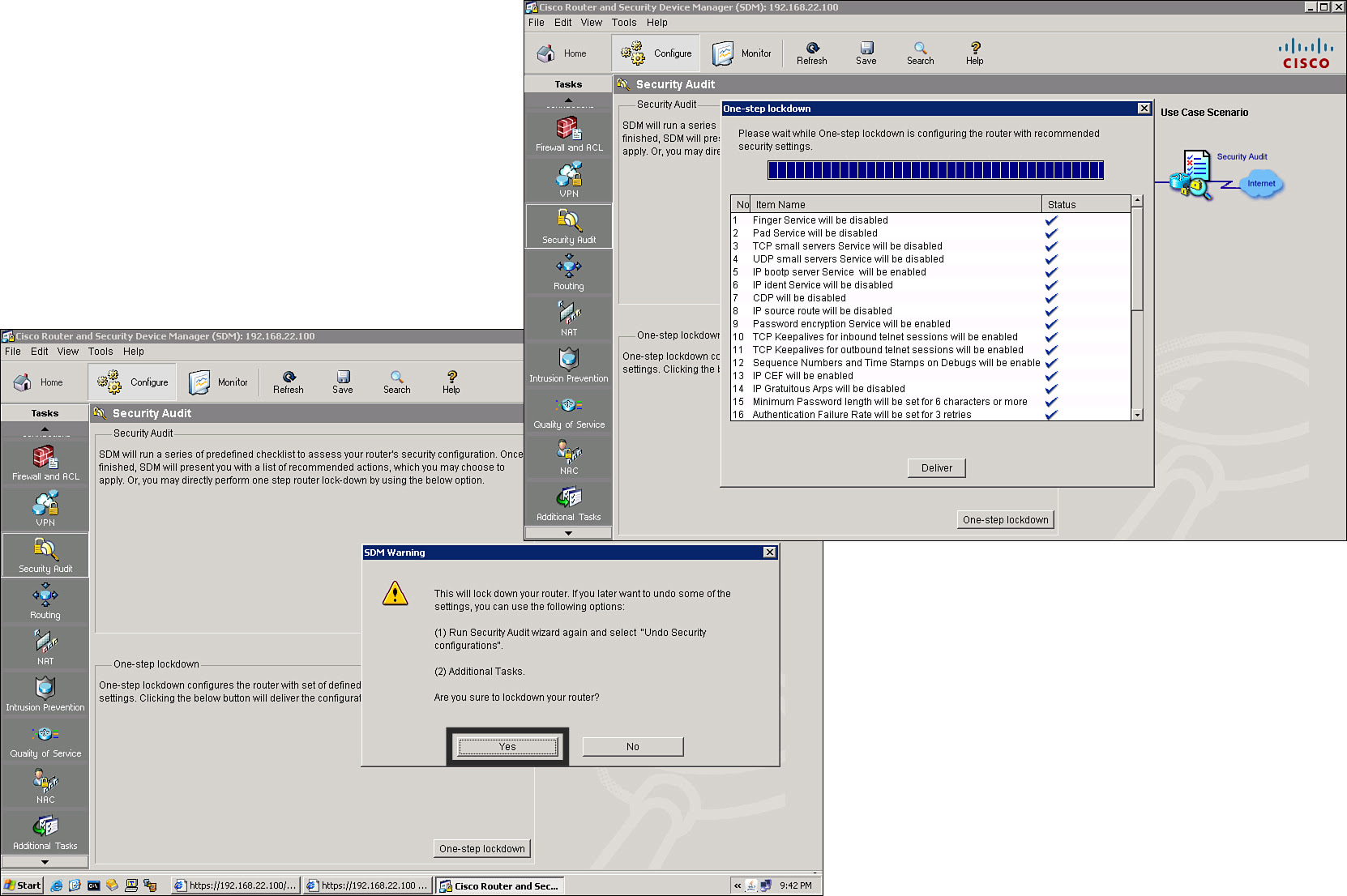Screen dimensions: 1347x896
Task: Open Edit menu in upper window
Action: tap(563, 23)
